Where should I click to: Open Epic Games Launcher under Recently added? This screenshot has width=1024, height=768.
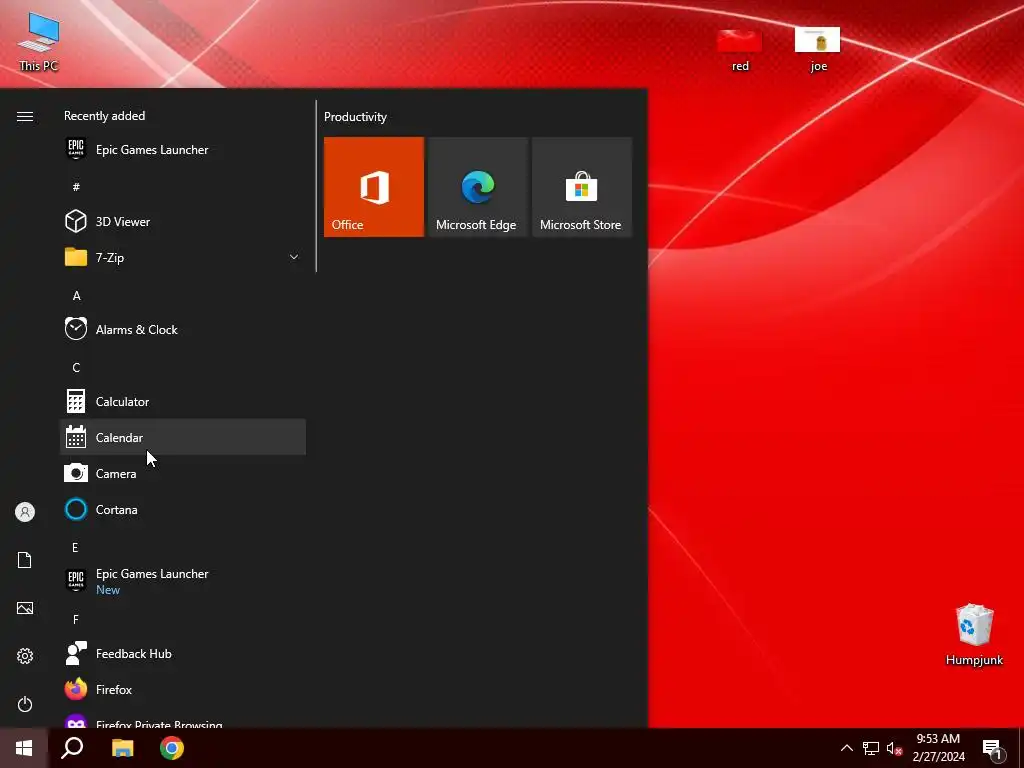pyautogui.click(x=183, y=150)
